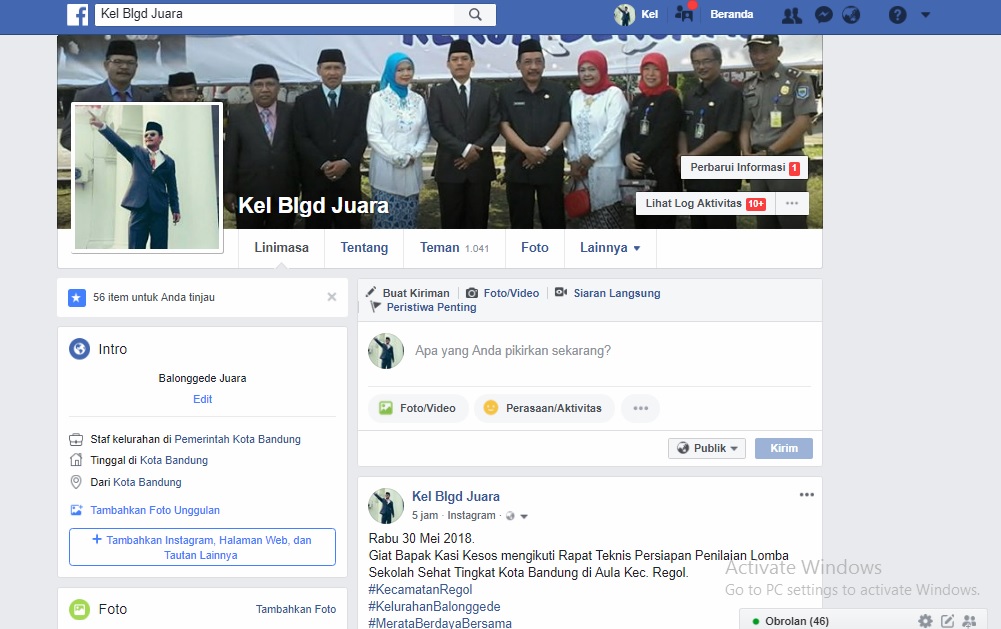Image resolution: width=1001 pixels, height=629 pixels.
Task: Click the create group chat icon
Action: pyautogui.click(x=969, y=621)
